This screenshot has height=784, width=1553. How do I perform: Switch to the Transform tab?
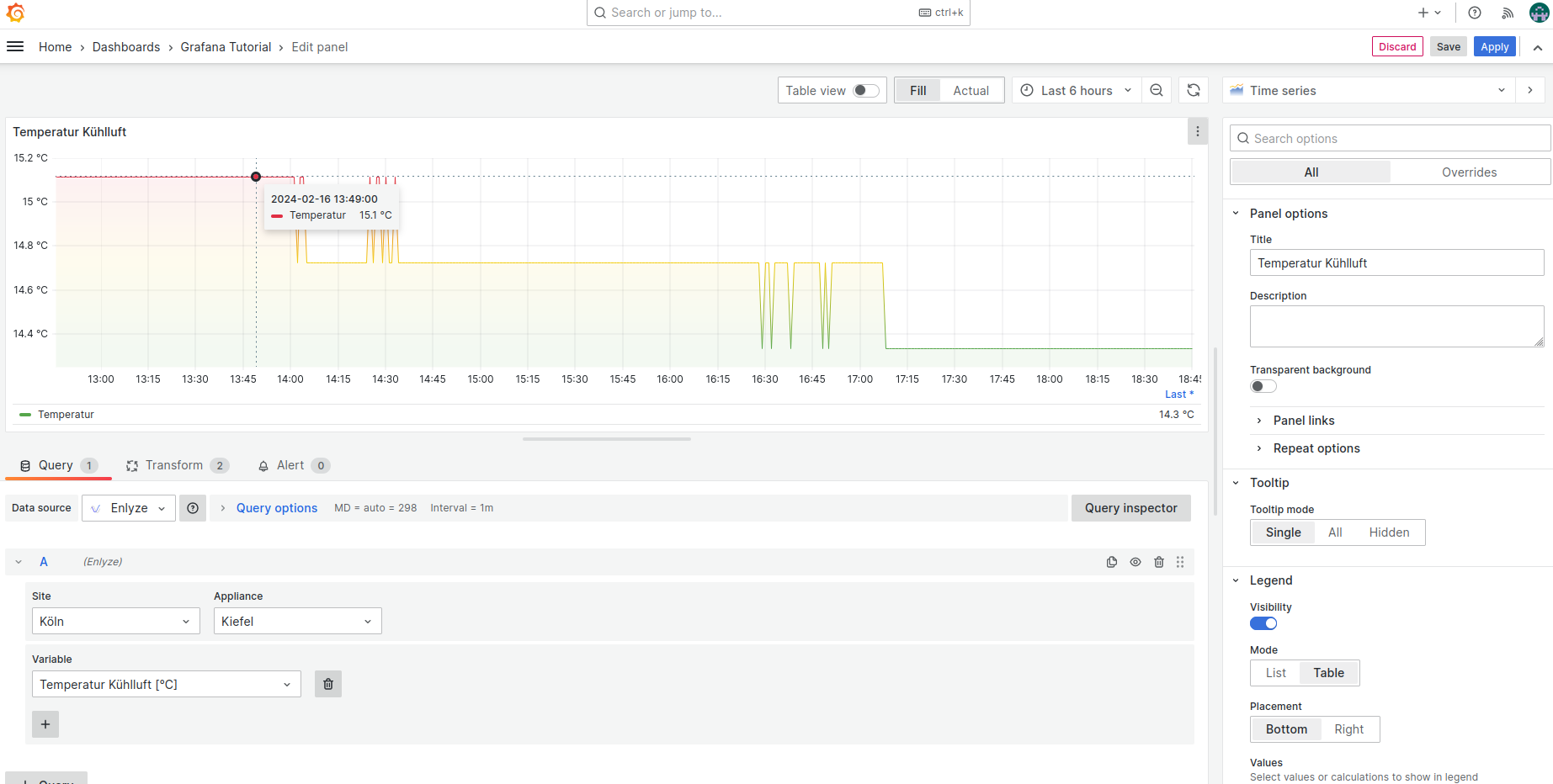(x=174, y=465)
